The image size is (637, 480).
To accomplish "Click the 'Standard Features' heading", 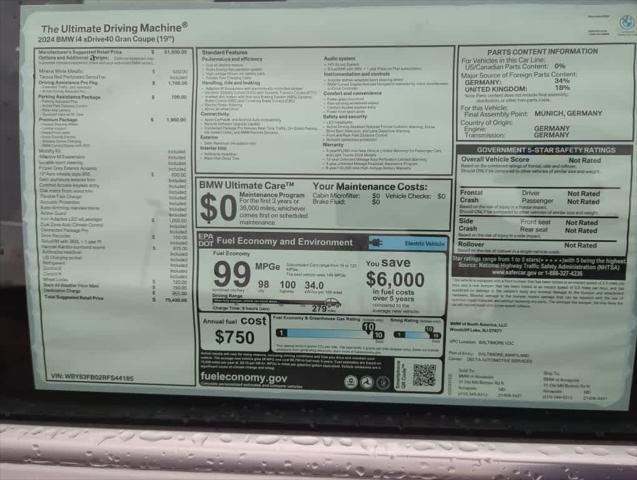I will (x=224, y=52).
